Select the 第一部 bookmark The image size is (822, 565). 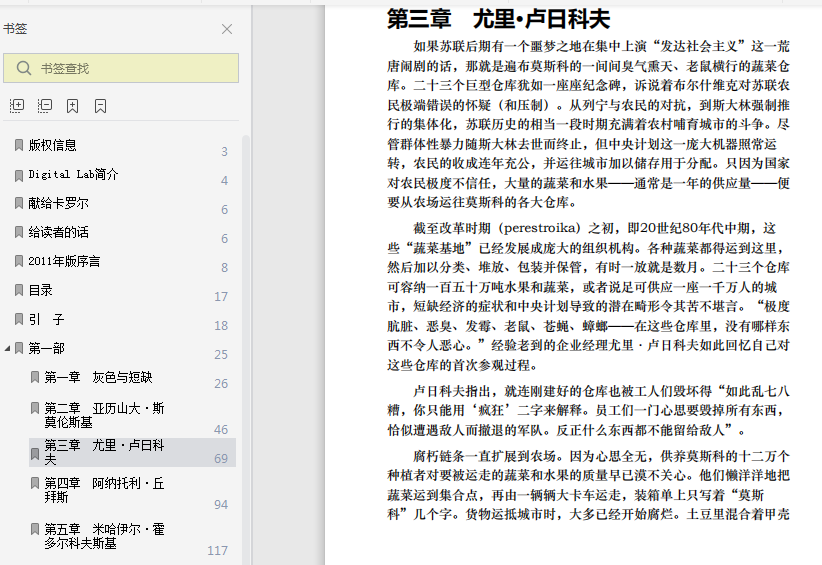47,349
